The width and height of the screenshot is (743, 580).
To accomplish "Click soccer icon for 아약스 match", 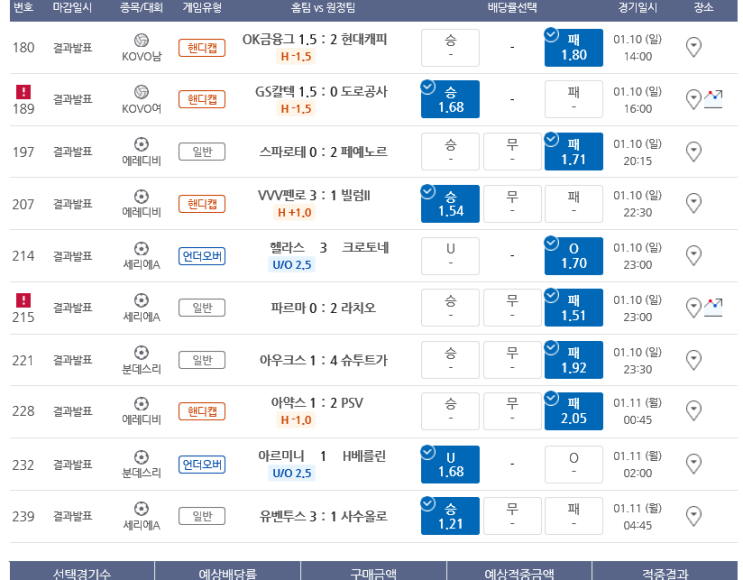I will [x=141, y=404].
